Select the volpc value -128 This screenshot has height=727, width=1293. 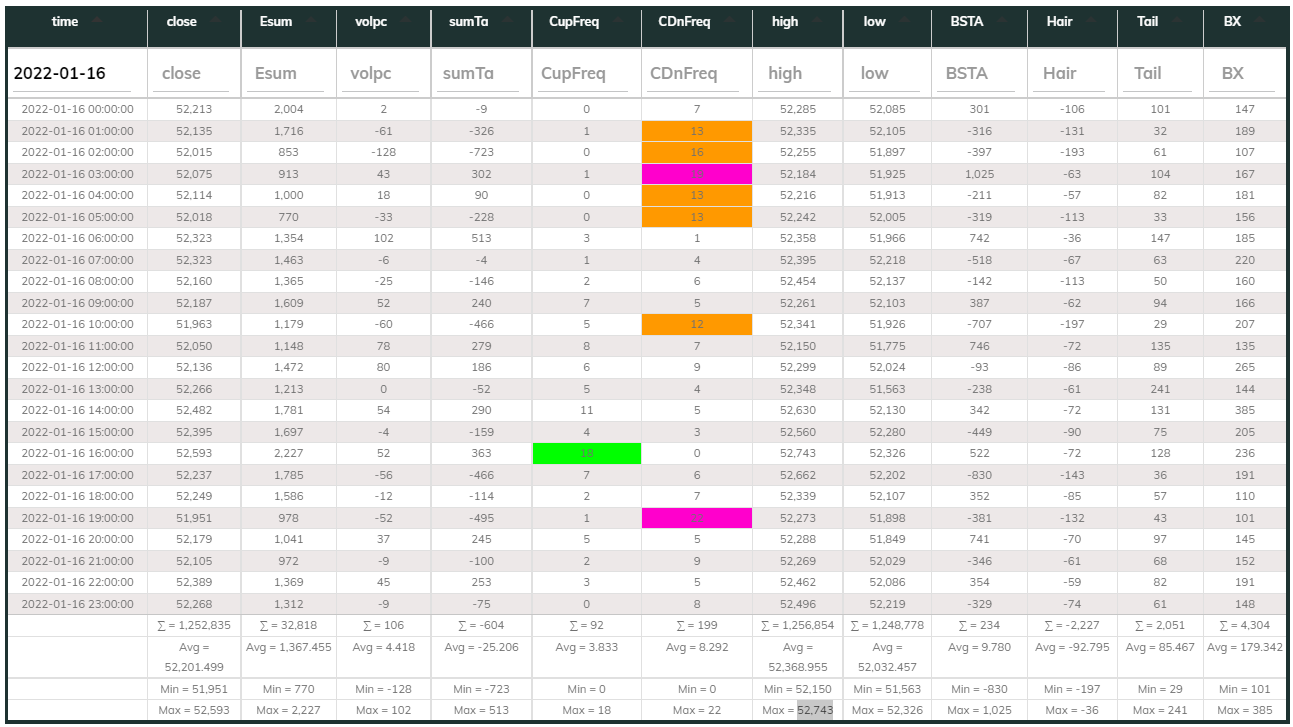[384, 152]
